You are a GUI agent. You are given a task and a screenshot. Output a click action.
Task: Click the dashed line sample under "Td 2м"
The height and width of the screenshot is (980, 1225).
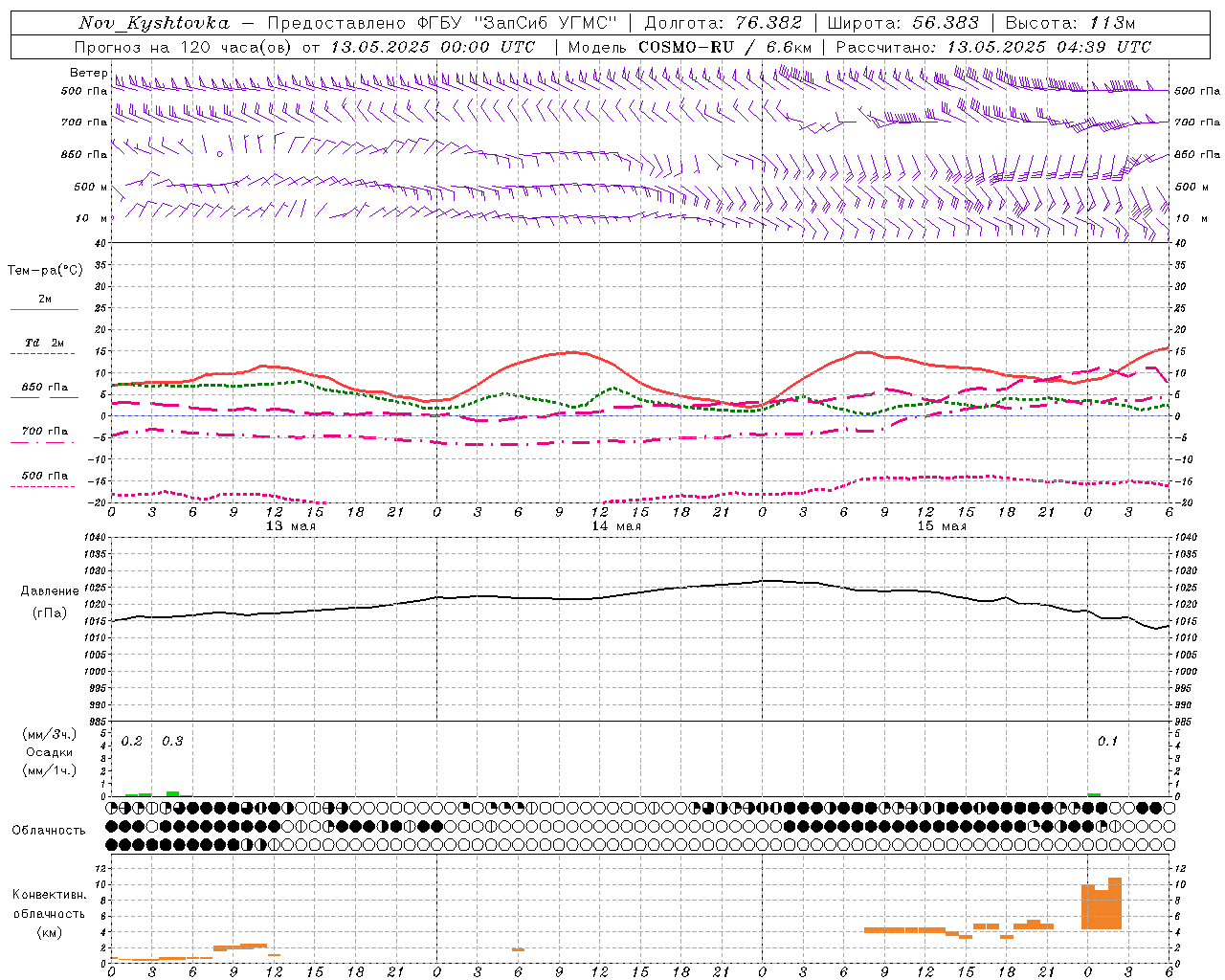click(44, 354)
